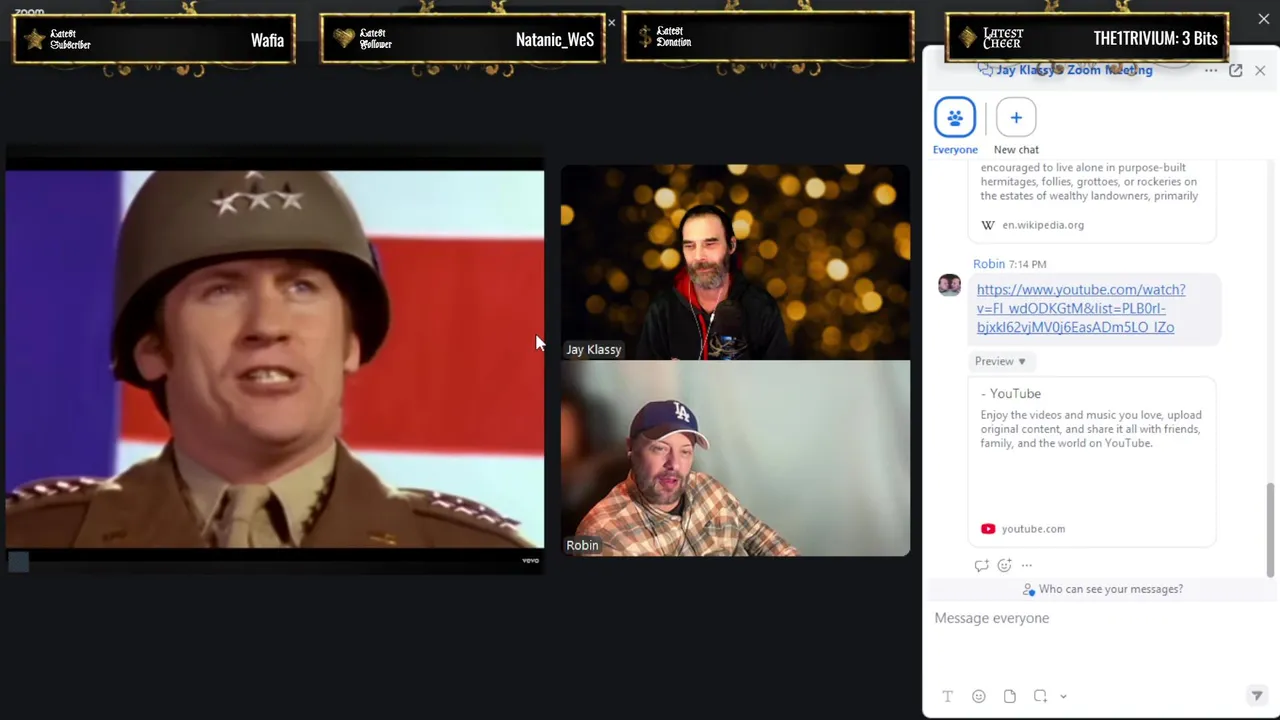The height and width of the screenshot is (720, 1280).
Task: Open the emoji picker in chat composer
Action: [x=979, y=696]
